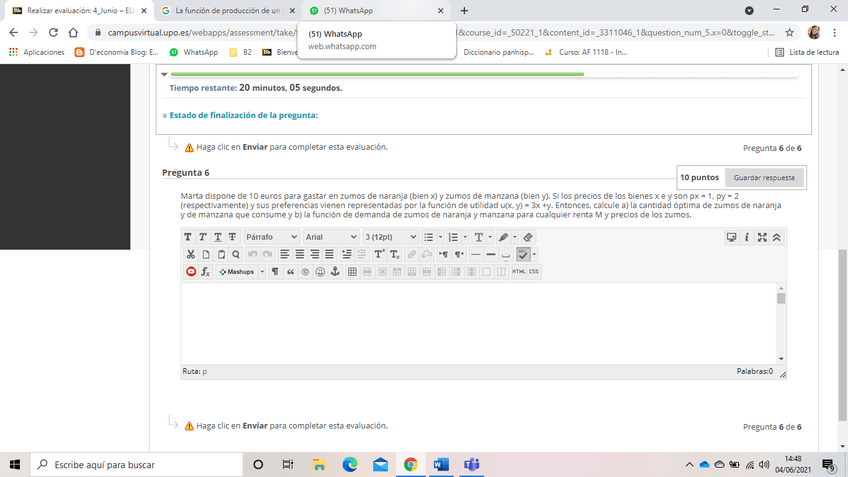Apply underline formatting in editor toolbar

(x=218, y=237)
